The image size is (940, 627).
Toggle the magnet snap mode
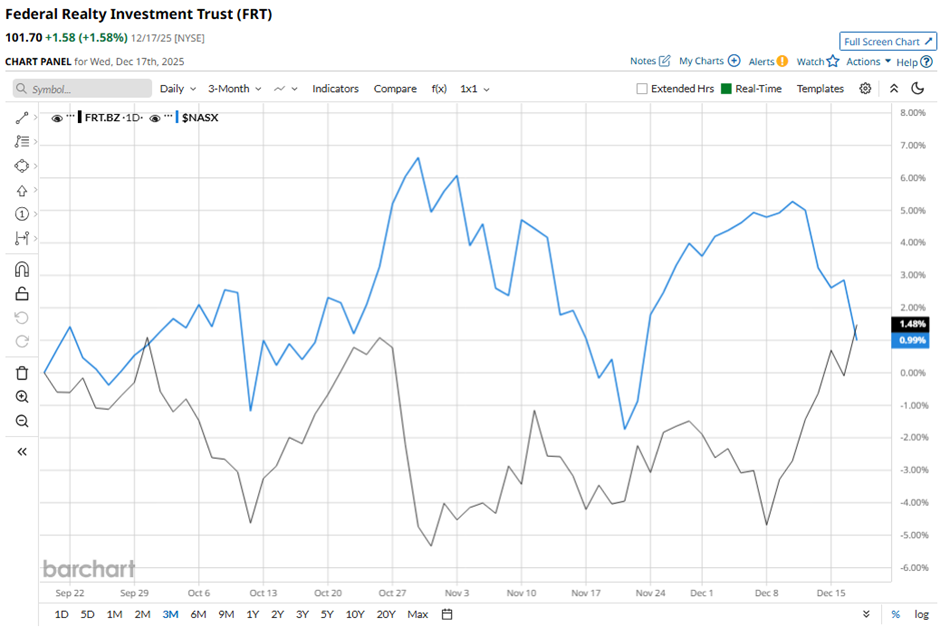pyautogui.click(x=22, y=270)
